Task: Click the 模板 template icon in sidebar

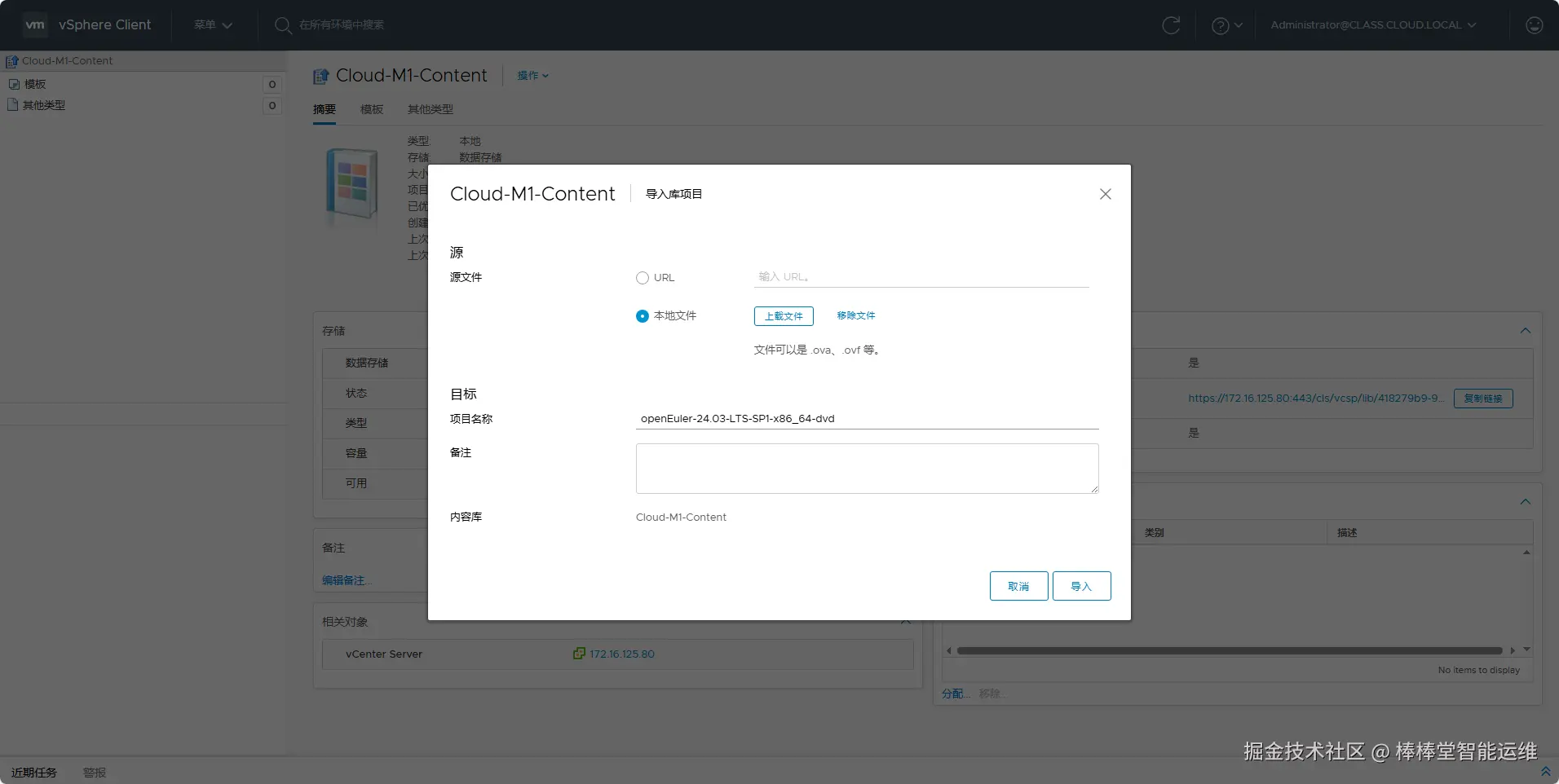Action: pos(14,84)
